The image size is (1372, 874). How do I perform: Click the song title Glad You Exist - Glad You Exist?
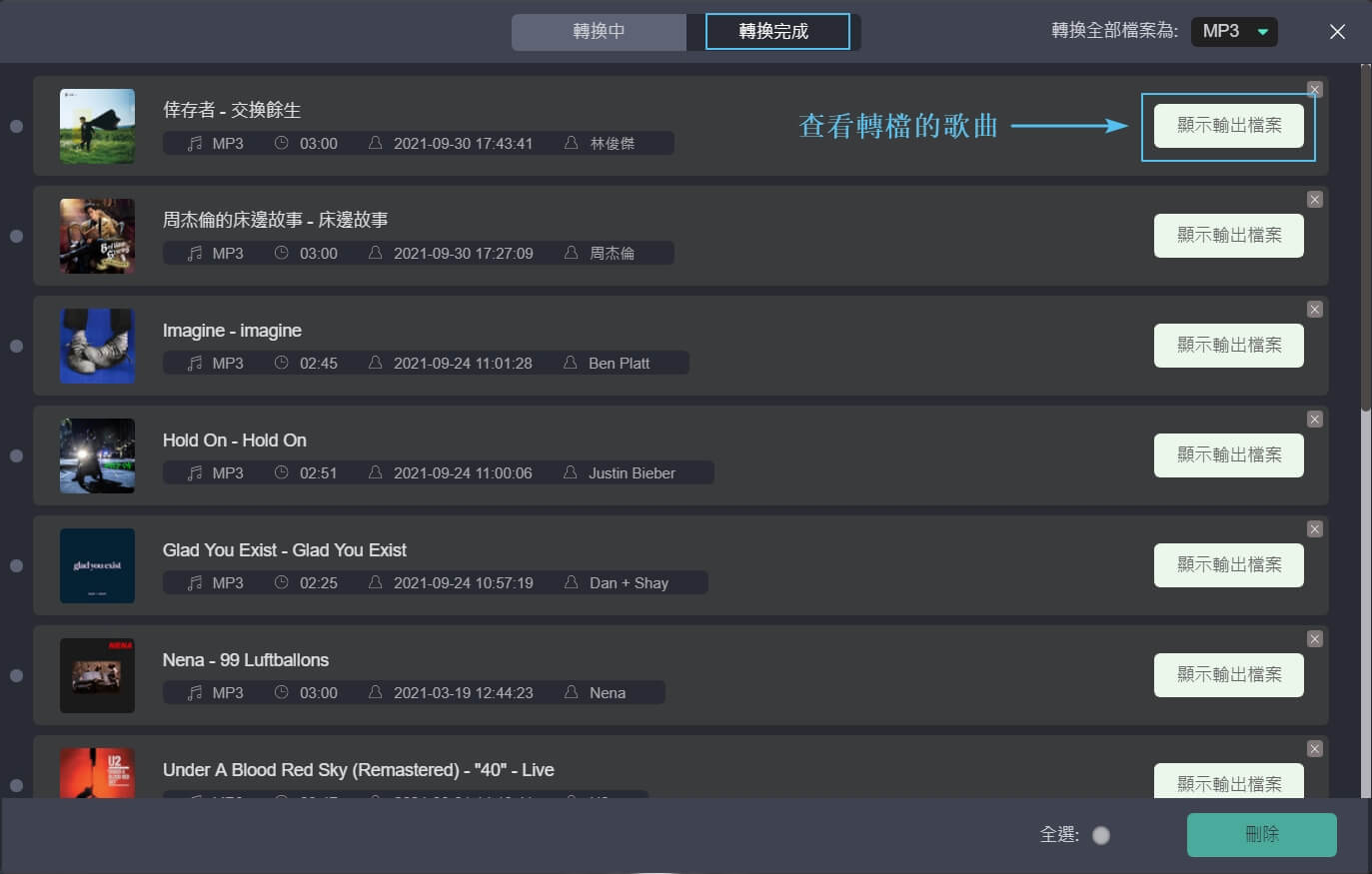[285, 550]
